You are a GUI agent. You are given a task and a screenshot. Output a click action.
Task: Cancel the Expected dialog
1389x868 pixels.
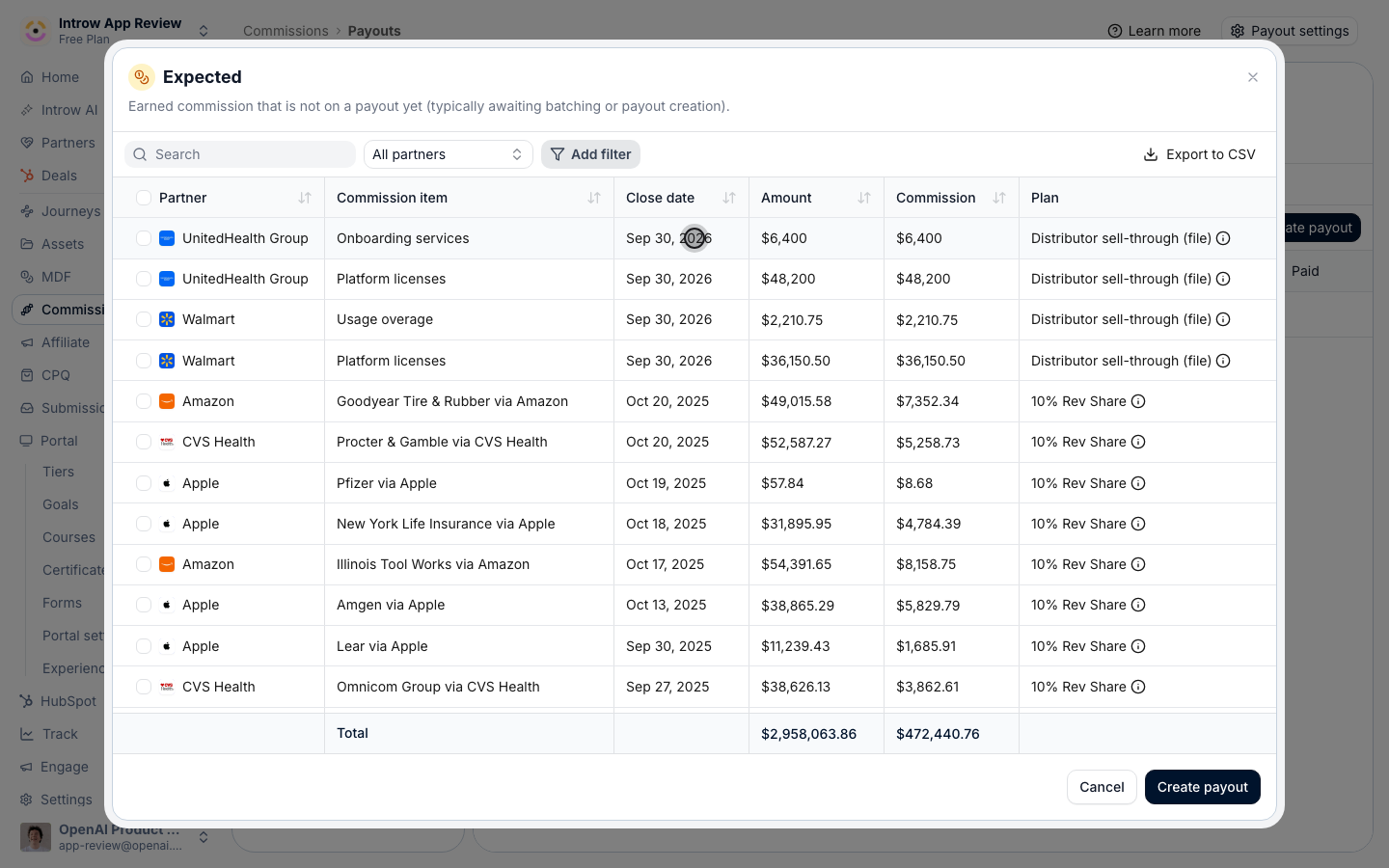point(1102,787)
